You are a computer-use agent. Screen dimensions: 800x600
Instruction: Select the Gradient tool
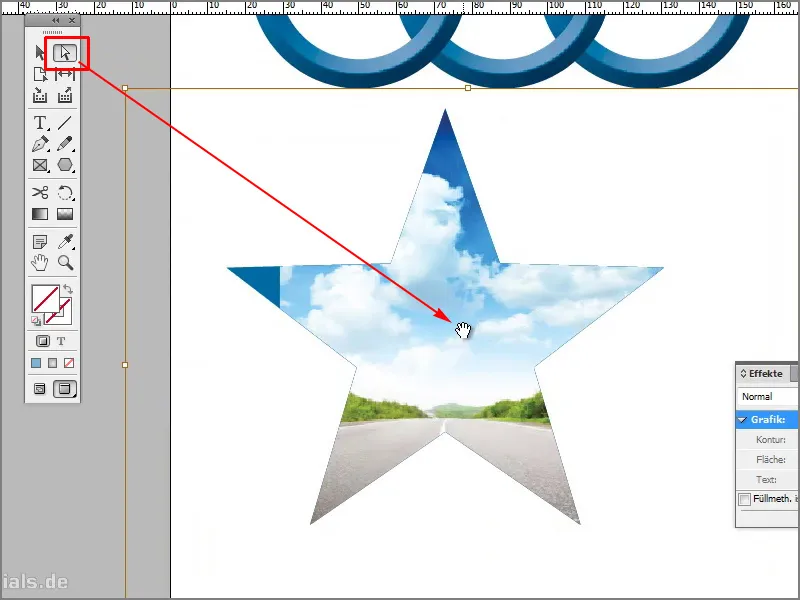(40, 212)
